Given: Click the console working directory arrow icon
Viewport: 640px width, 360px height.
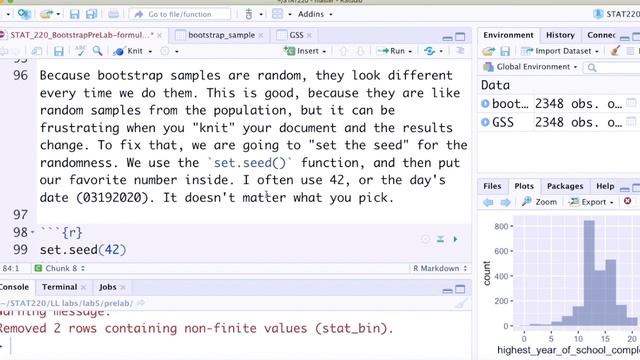Looking at the screenshot, I should coord(141,303).
